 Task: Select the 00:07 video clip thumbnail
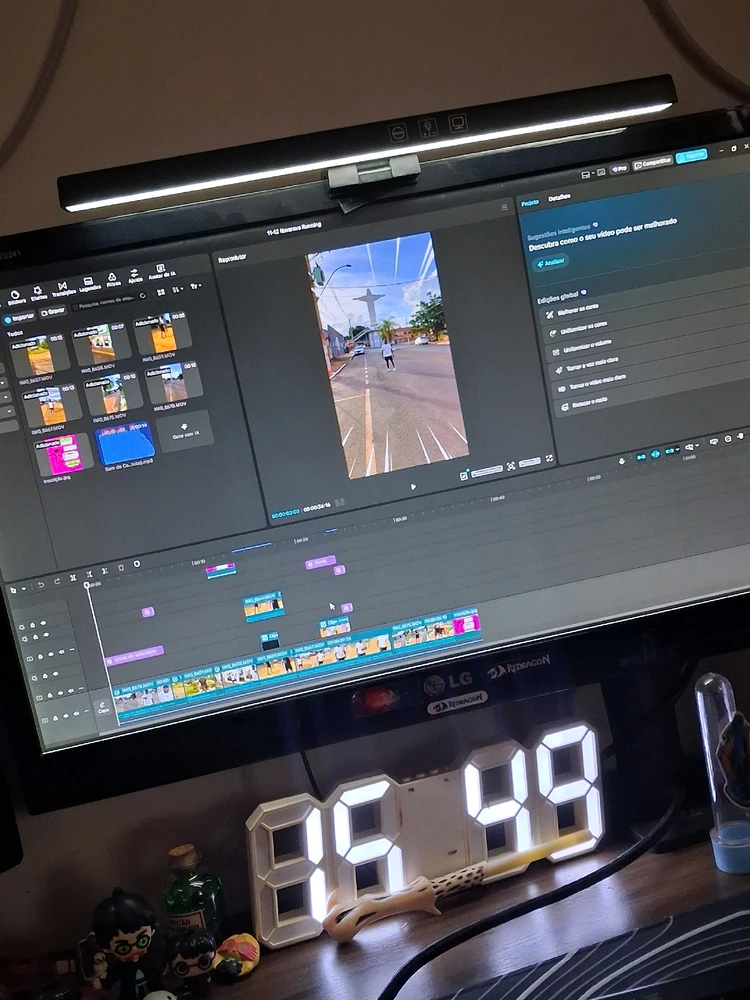click(x=101, y=343)
